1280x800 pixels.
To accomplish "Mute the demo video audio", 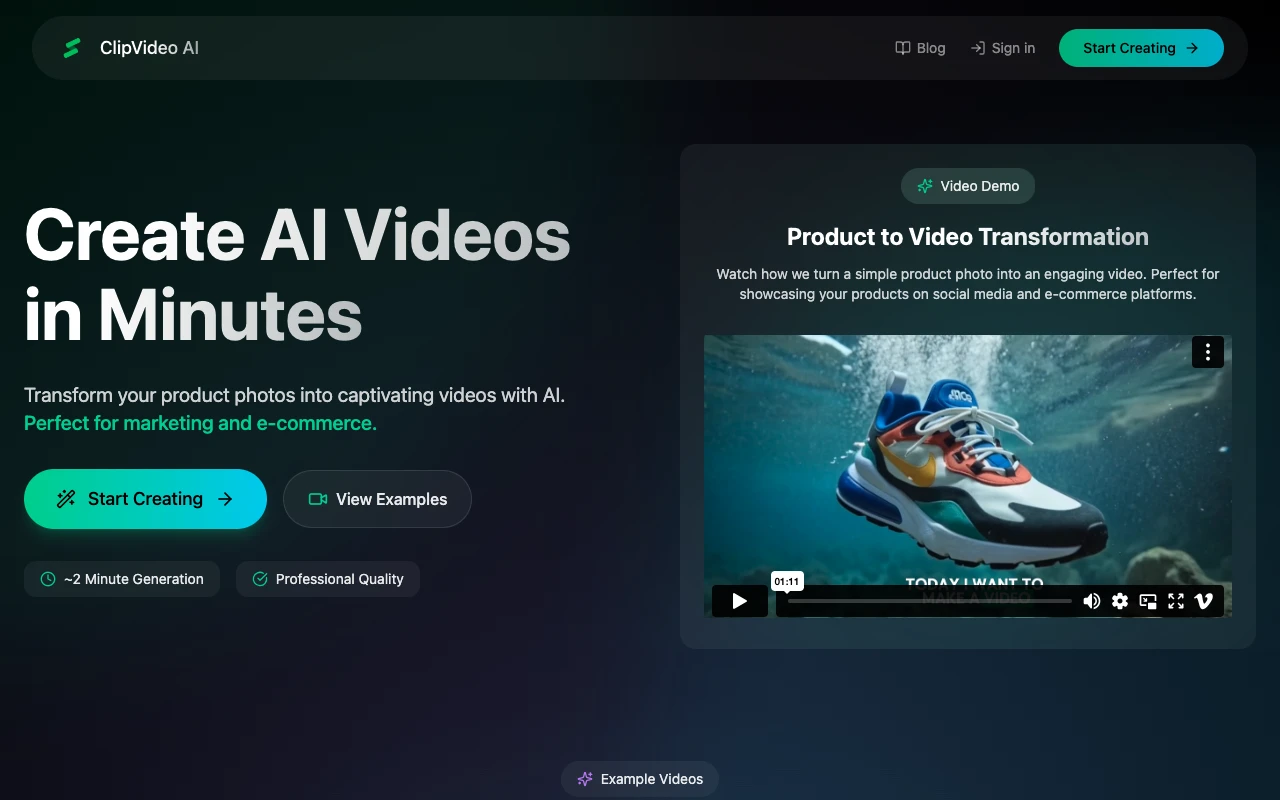I will [1092, 601].
